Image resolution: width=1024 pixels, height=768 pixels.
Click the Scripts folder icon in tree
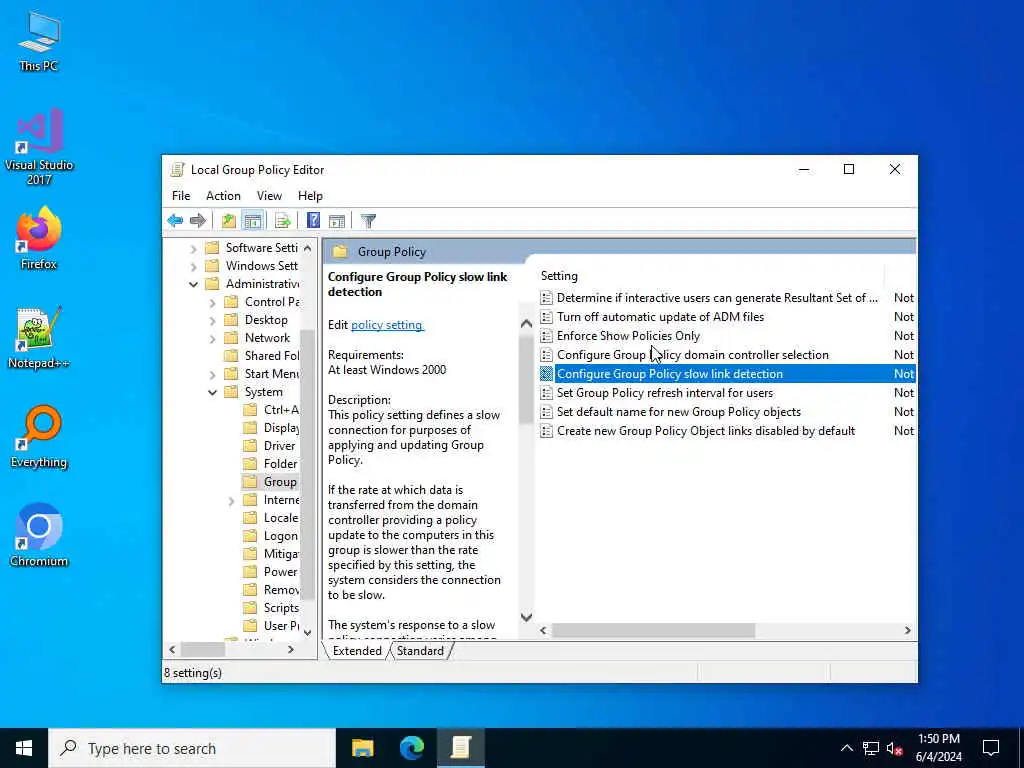pyautogui.click(x=249, y=608)
